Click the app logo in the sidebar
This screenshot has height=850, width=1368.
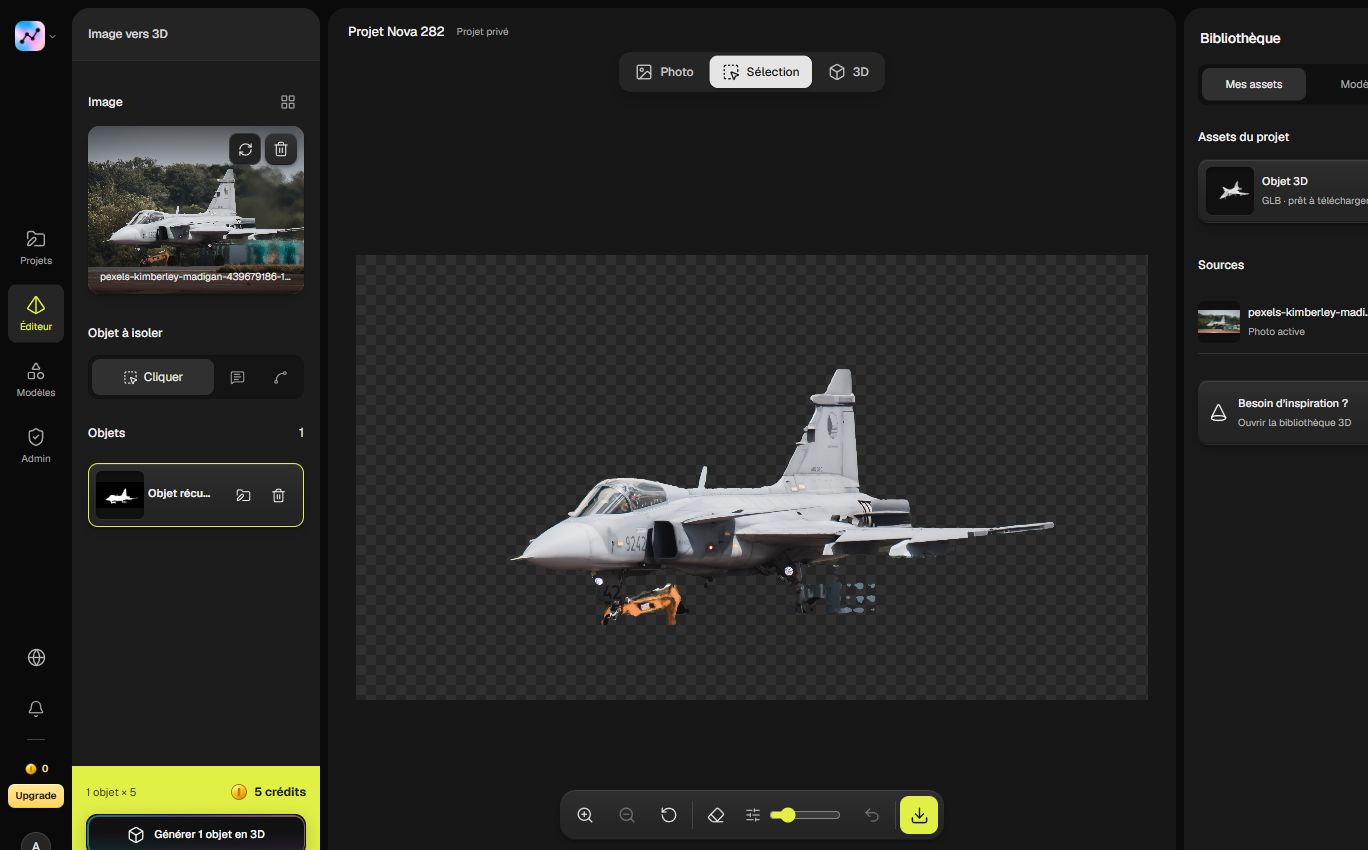click(x=30, y=35)
